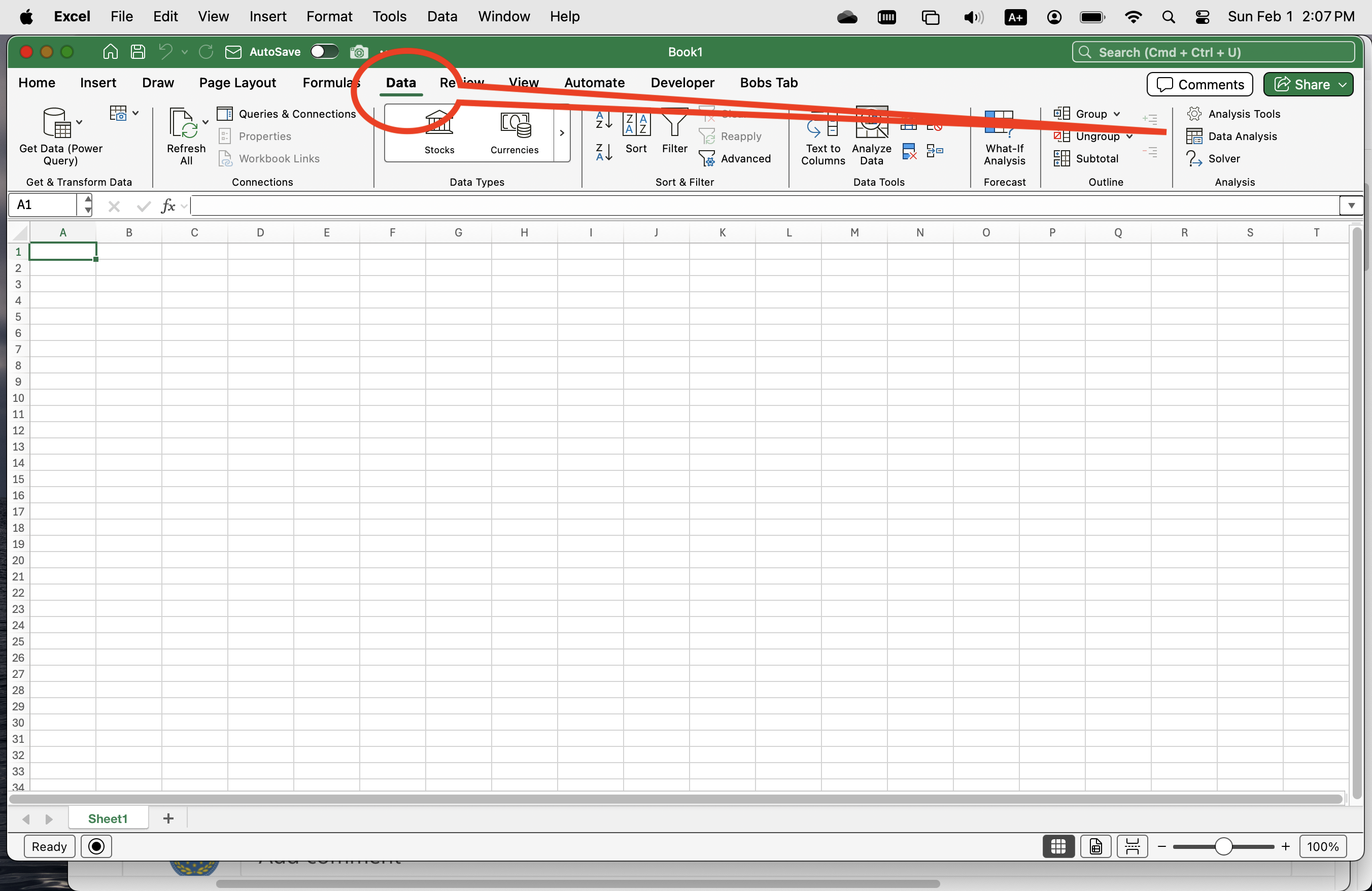The height and width of the screenshot is (891, 1372).
Task: Open the Bobs Tab ribbon tab
Action: click(769, 83)
